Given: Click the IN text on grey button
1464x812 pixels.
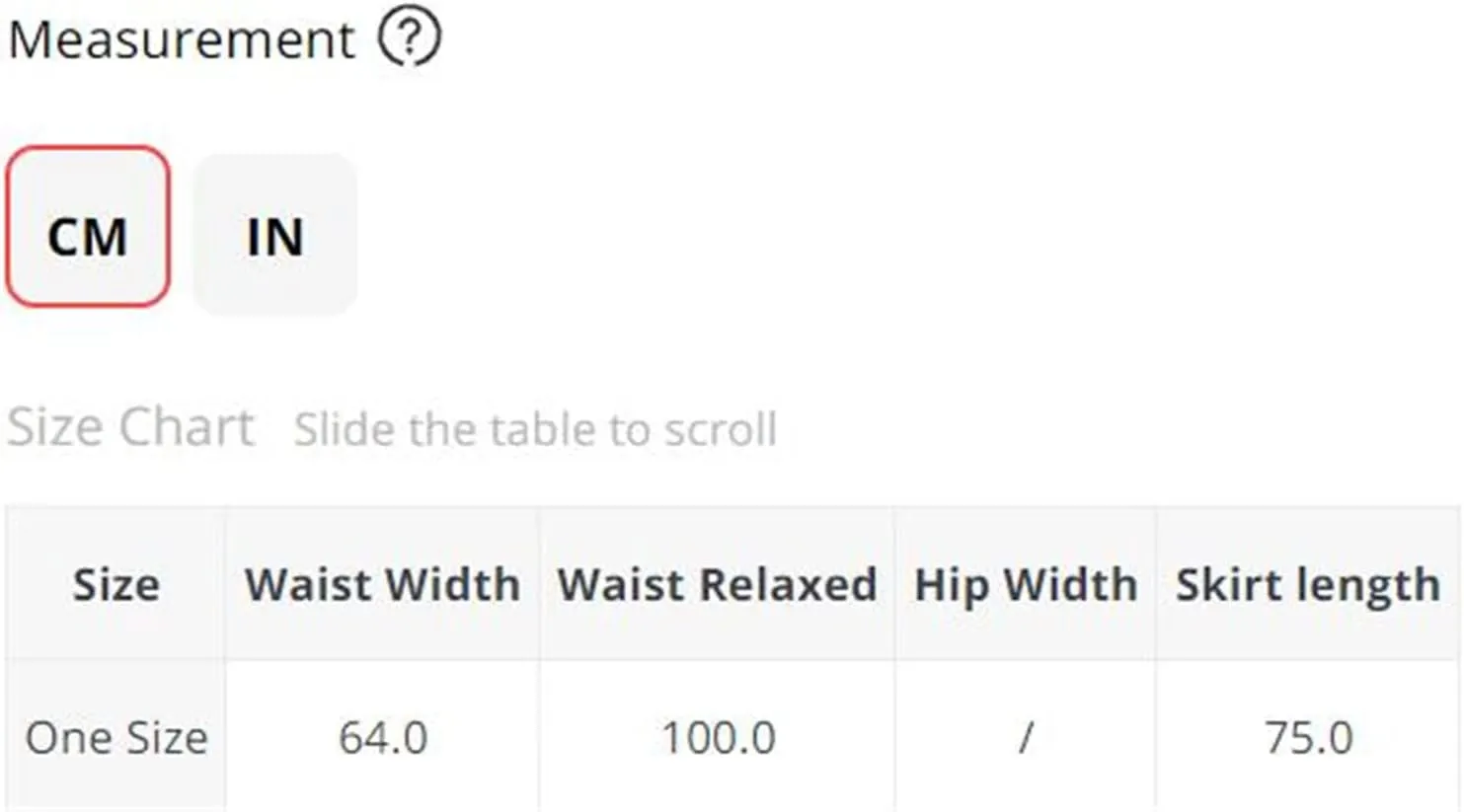Looking at the screenshot, I should point(274,238).
